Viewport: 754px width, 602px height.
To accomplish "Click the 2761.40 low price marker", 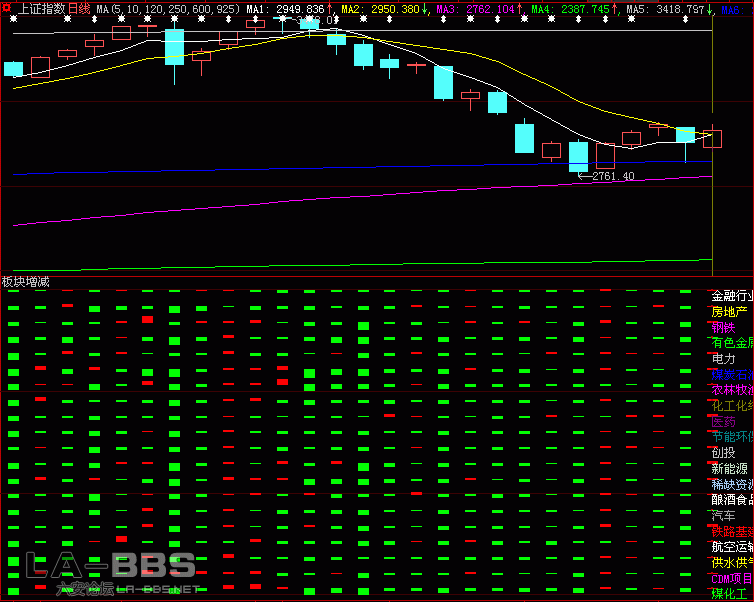I will point(612,176).
